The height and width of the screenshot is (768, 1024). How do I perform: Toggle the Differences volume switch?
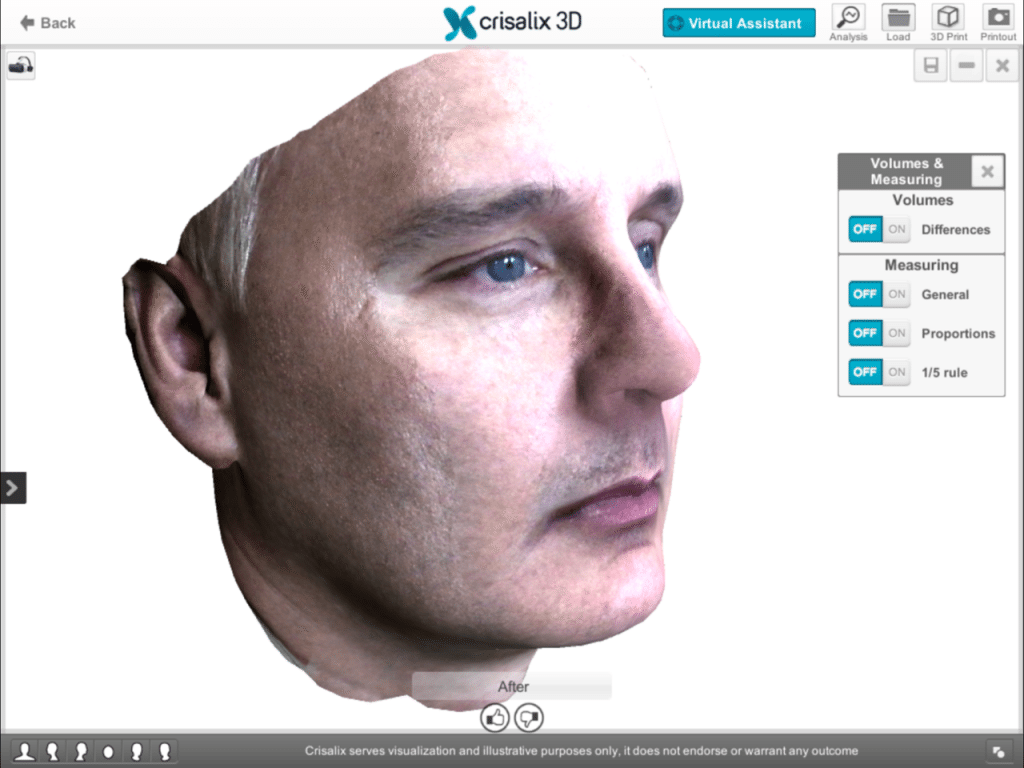(x=879, y=229)
